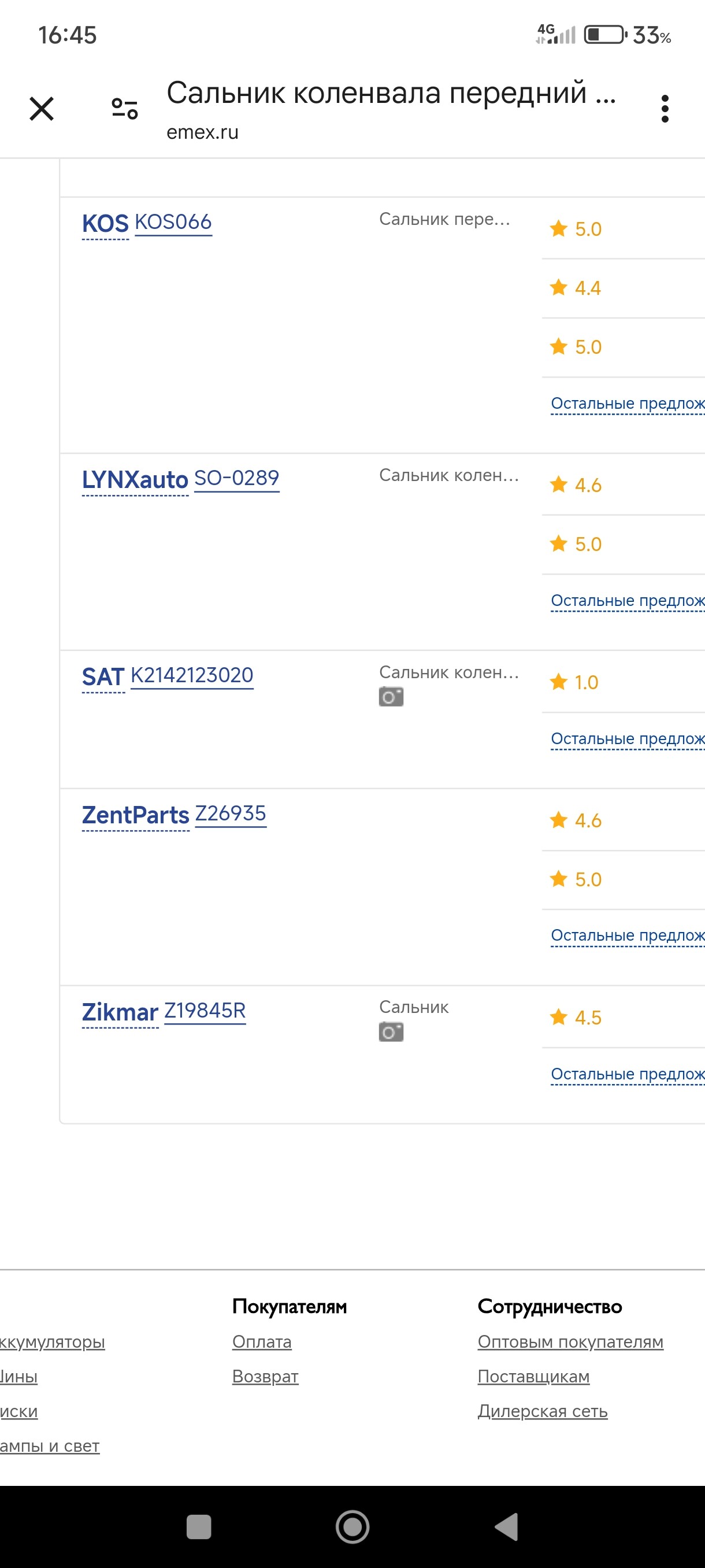Viewport: 705px width, 1568px height.
Task: View photo for Zikmar Z19845R
Action: point(391,1031)
